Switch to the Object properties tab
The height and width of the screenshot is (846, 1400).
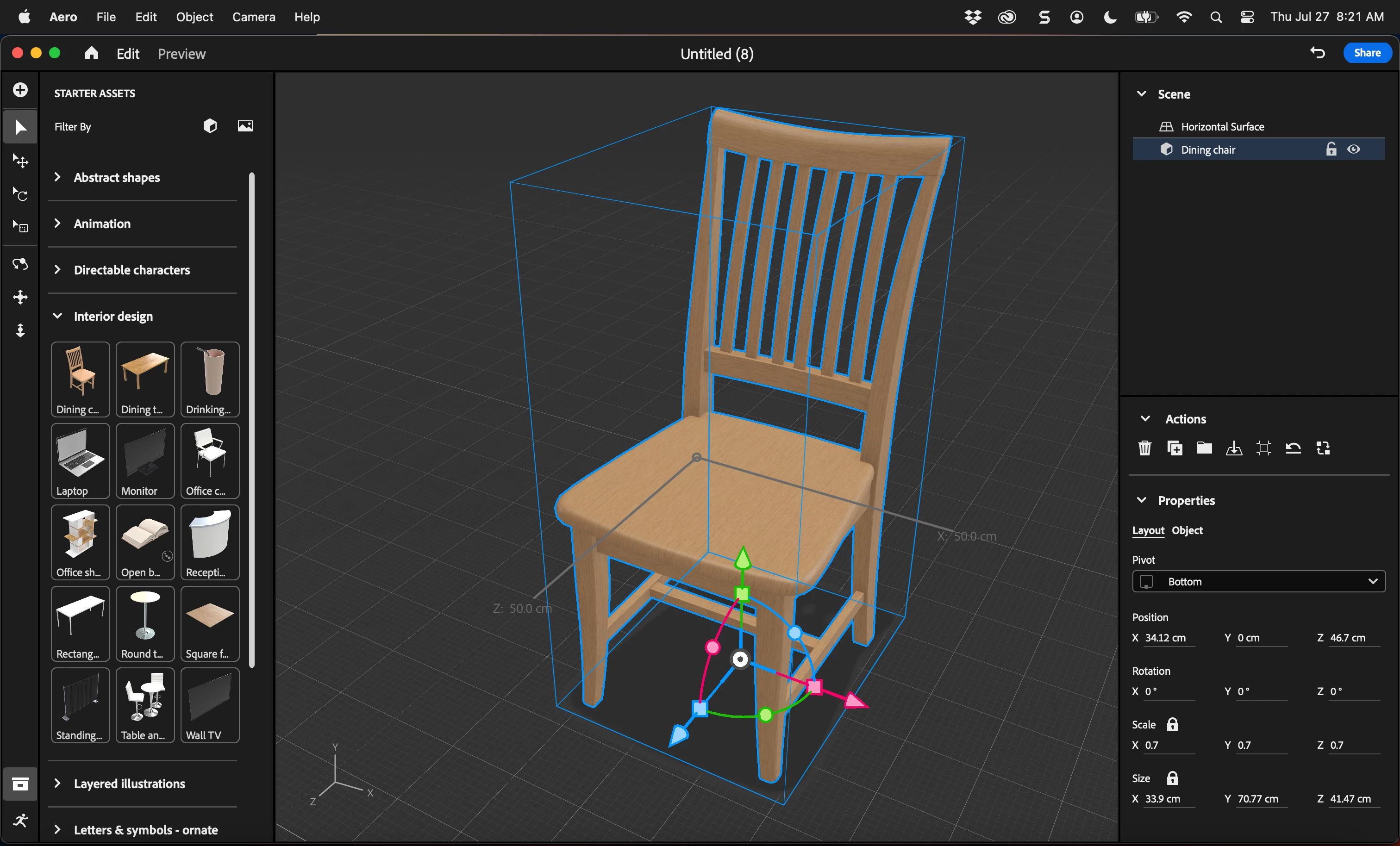point(1187,530)
